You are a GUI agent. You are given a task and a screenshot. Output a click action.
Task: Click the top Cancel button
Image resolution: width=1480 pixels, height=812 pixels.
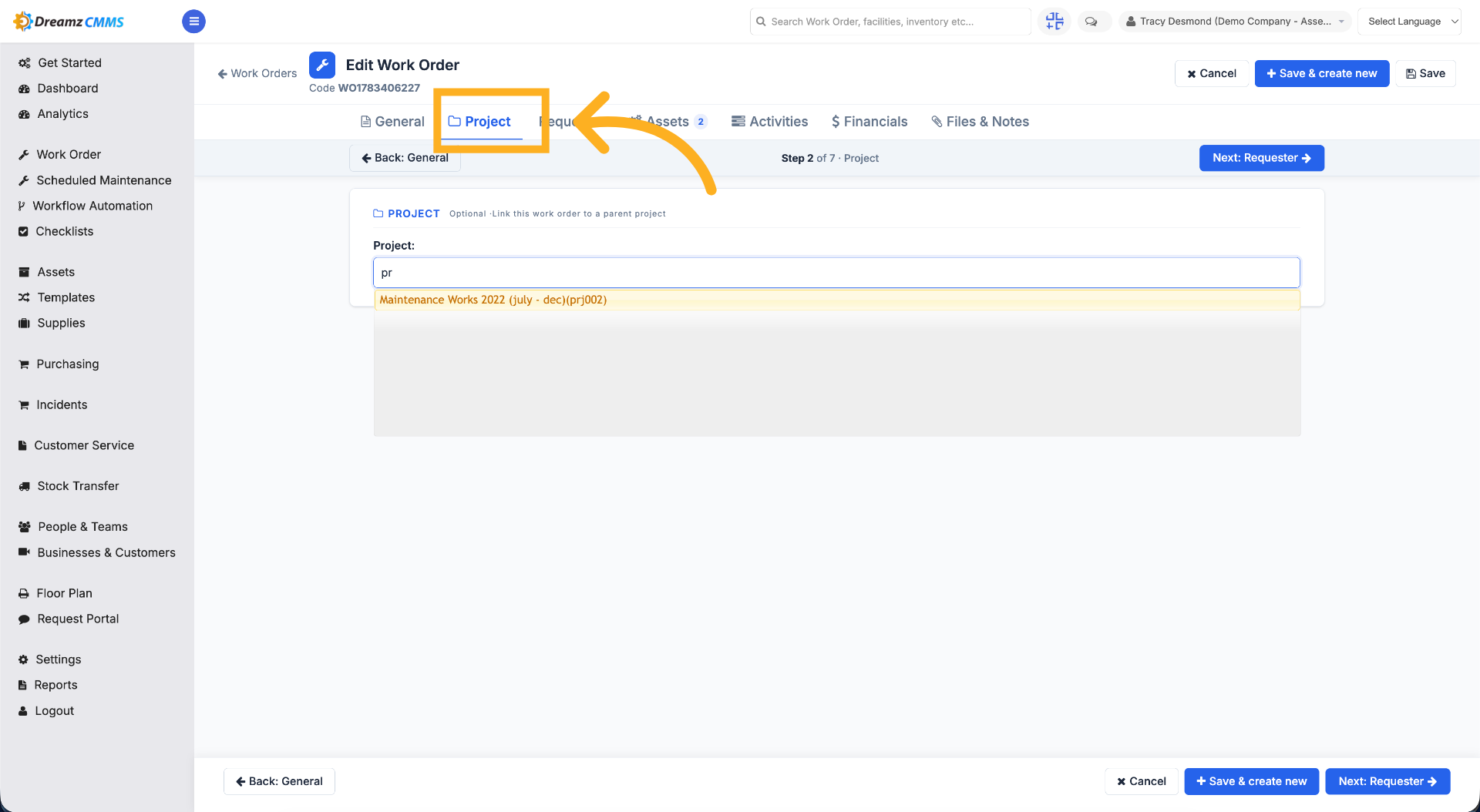[x=1212, y=74]
